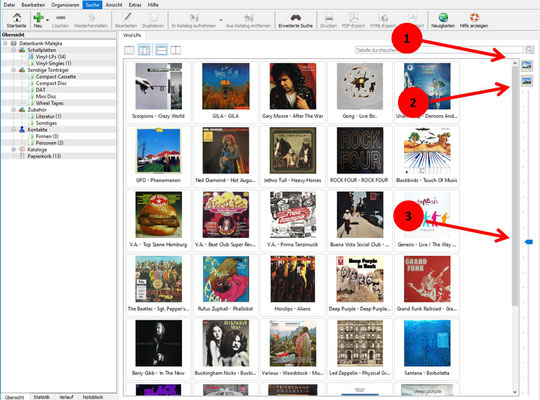Toggle the second gallery view layout button
Screen dimensions: 540x400
point(144,50)
